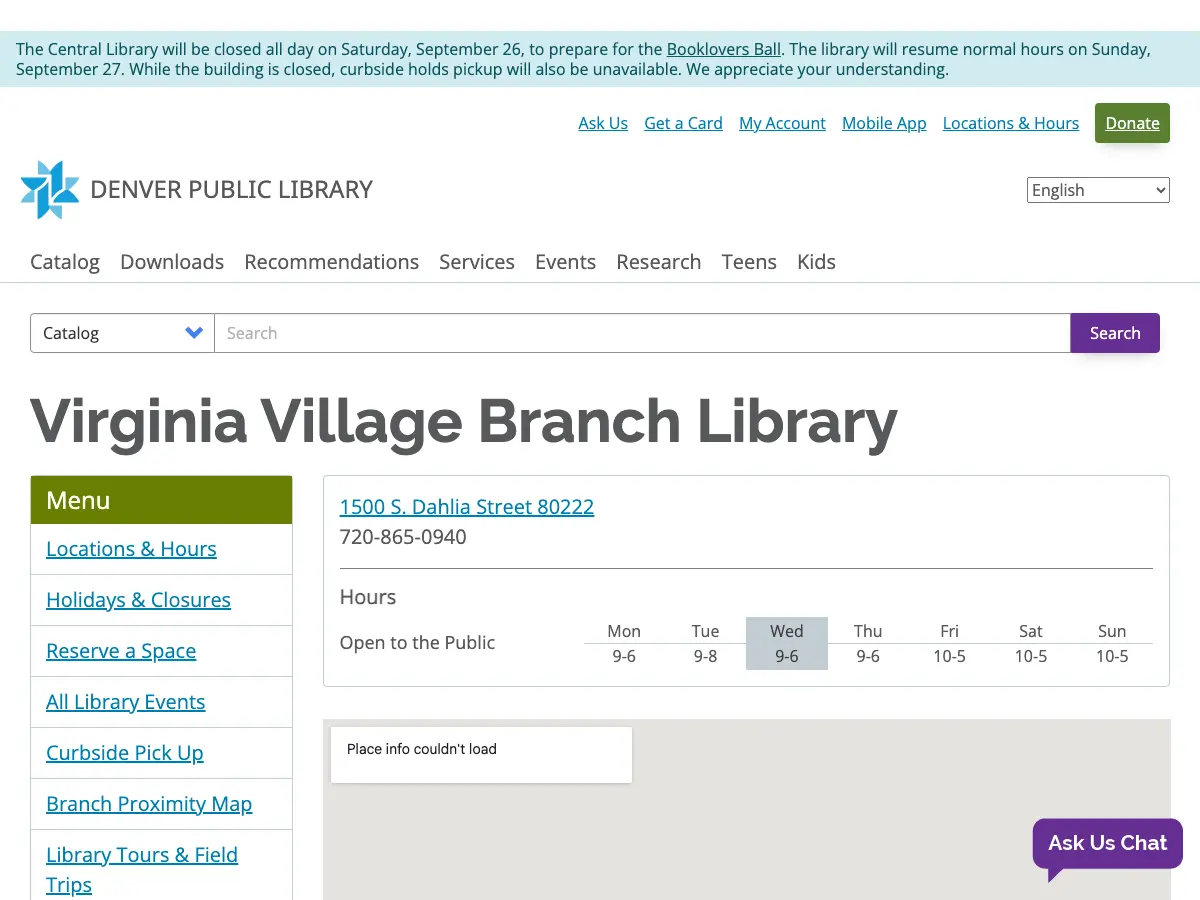Screen dimensions: 1200x900
Task: Click the green Donate button
Action: pyautogui.click(x=1132, y=123)
